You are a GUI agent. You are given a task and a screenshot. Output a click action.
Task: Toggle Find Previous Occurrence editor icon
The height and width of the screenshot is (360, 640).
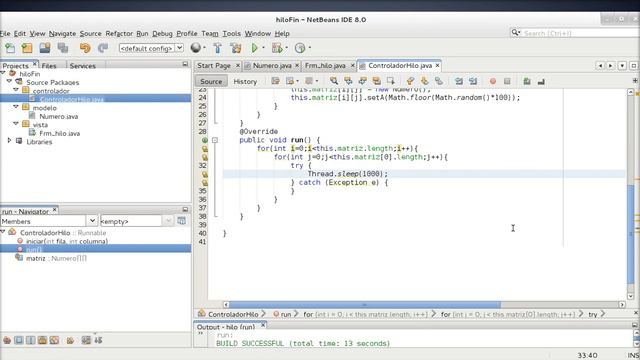[348, 81]
